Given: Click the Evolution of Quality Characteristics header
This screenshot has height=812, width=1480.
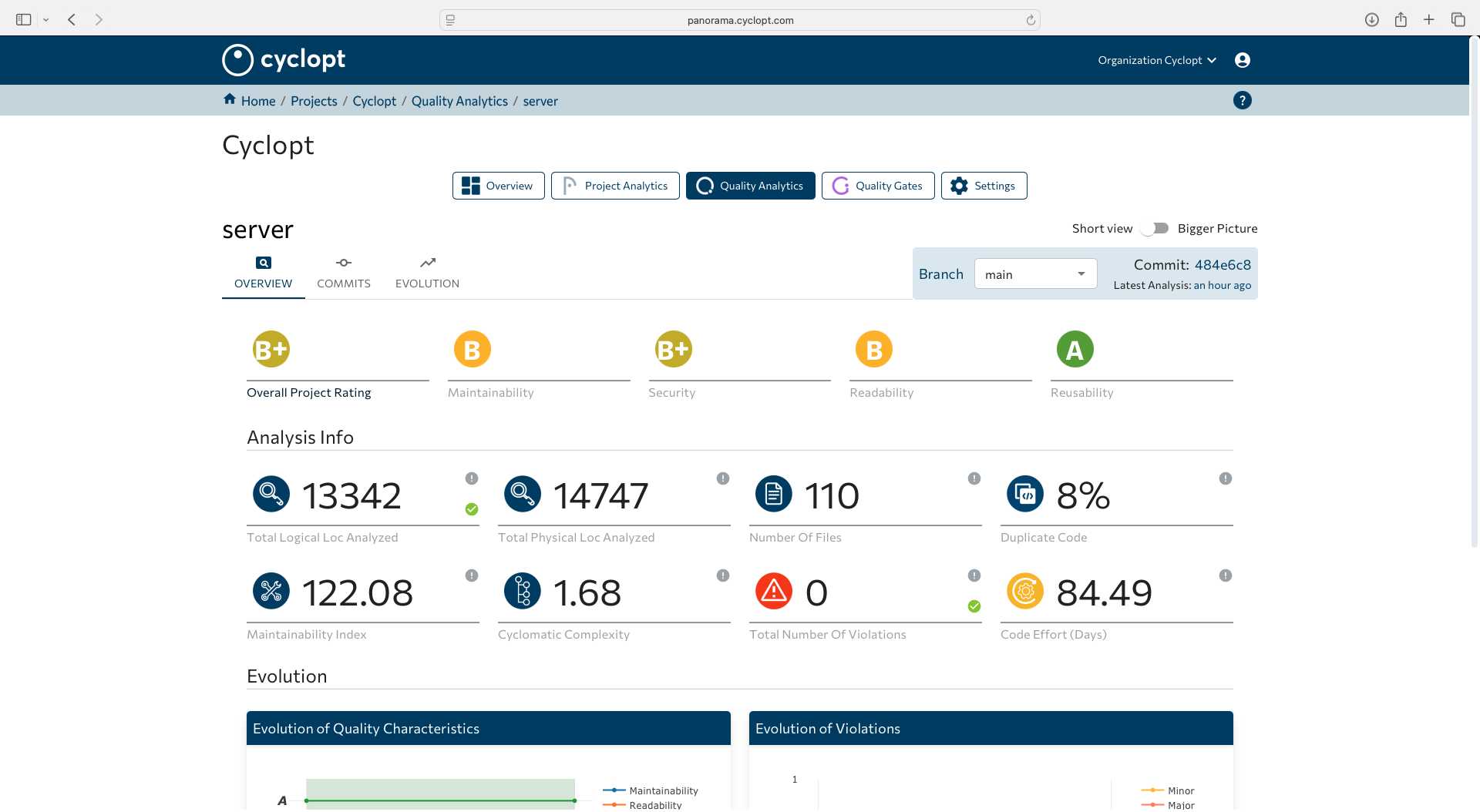Looking at the screenshot, I should (489, 728).
